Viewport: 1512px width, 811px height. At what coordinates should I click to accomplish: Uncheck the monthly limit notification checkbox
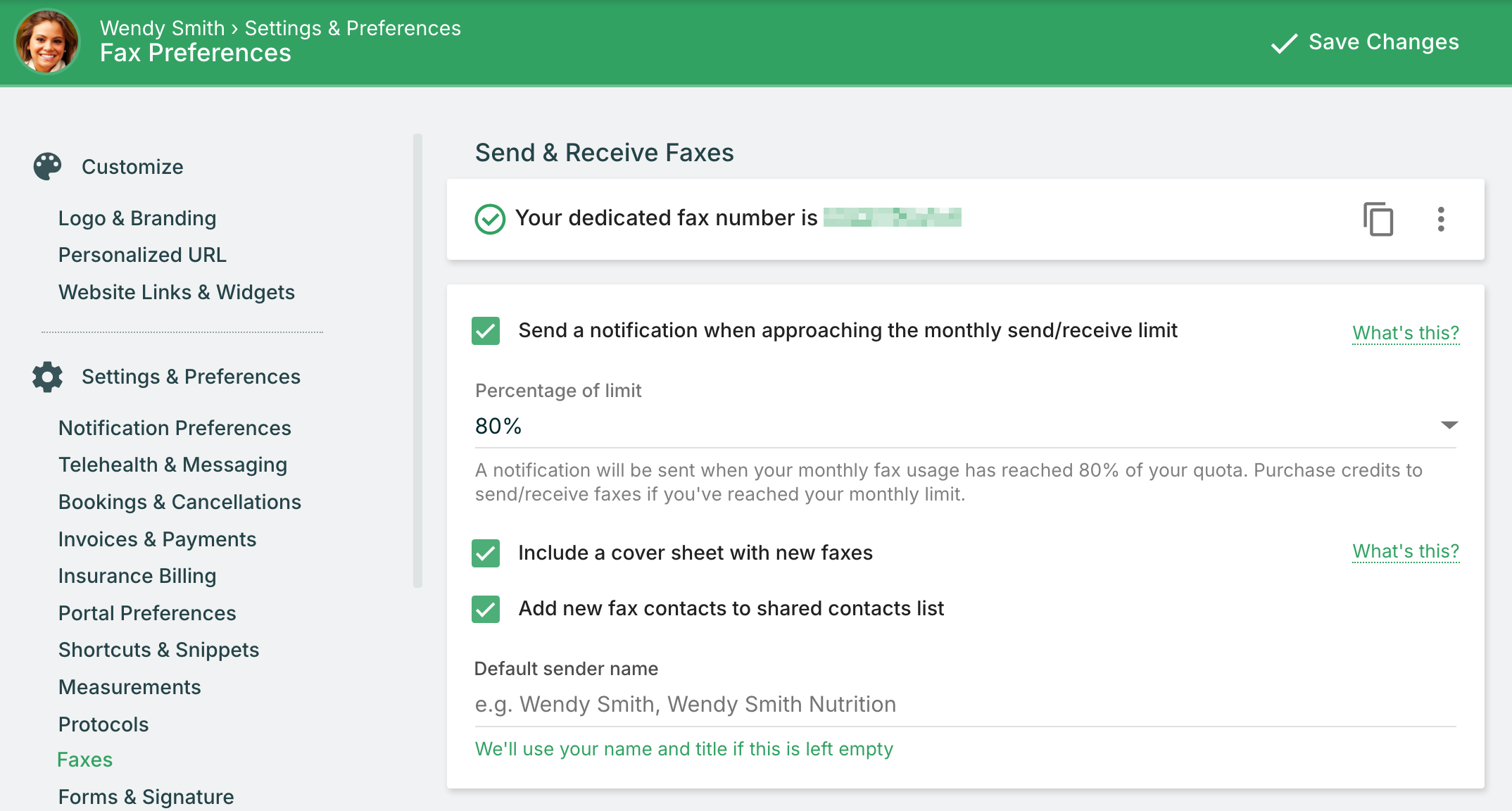pos(486,331)
